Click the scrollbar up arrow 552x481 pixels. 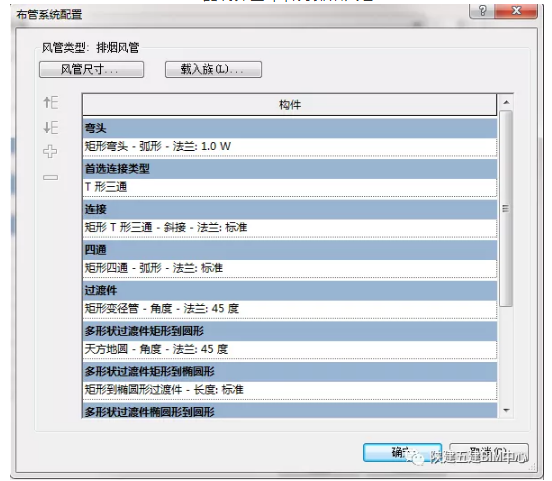(506, 102)
